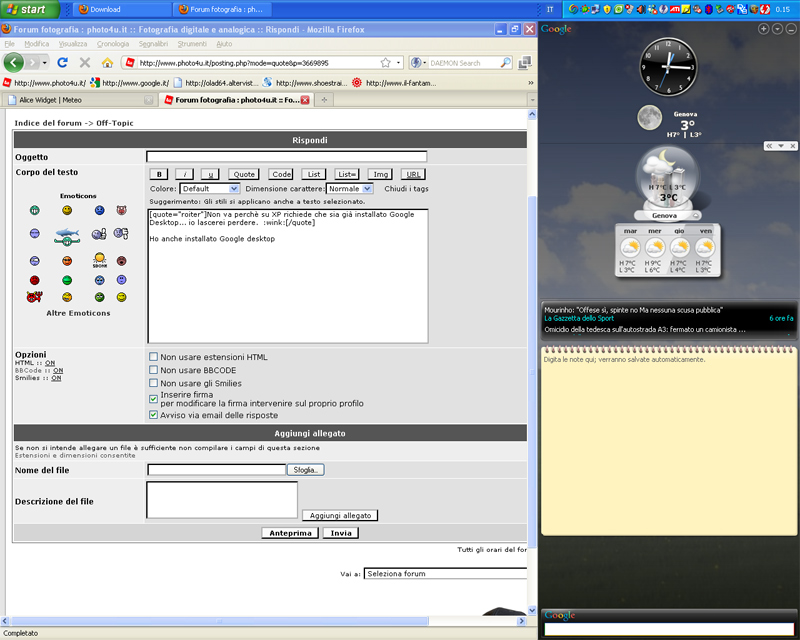Click the Google sidebar search box

coord(668,629)
